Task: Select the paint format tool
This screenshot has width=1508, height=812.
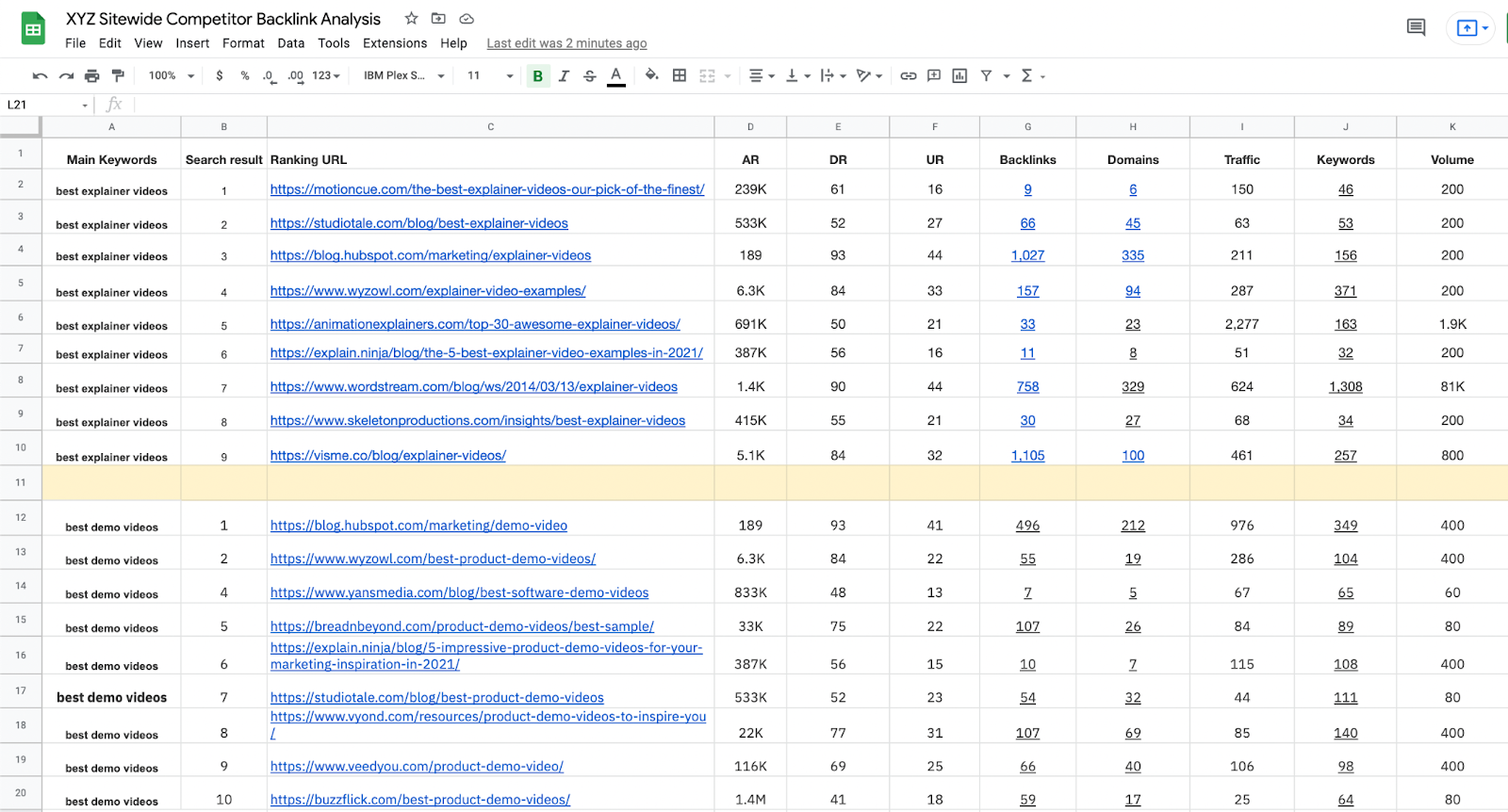Action: click(x=118, y=75)
